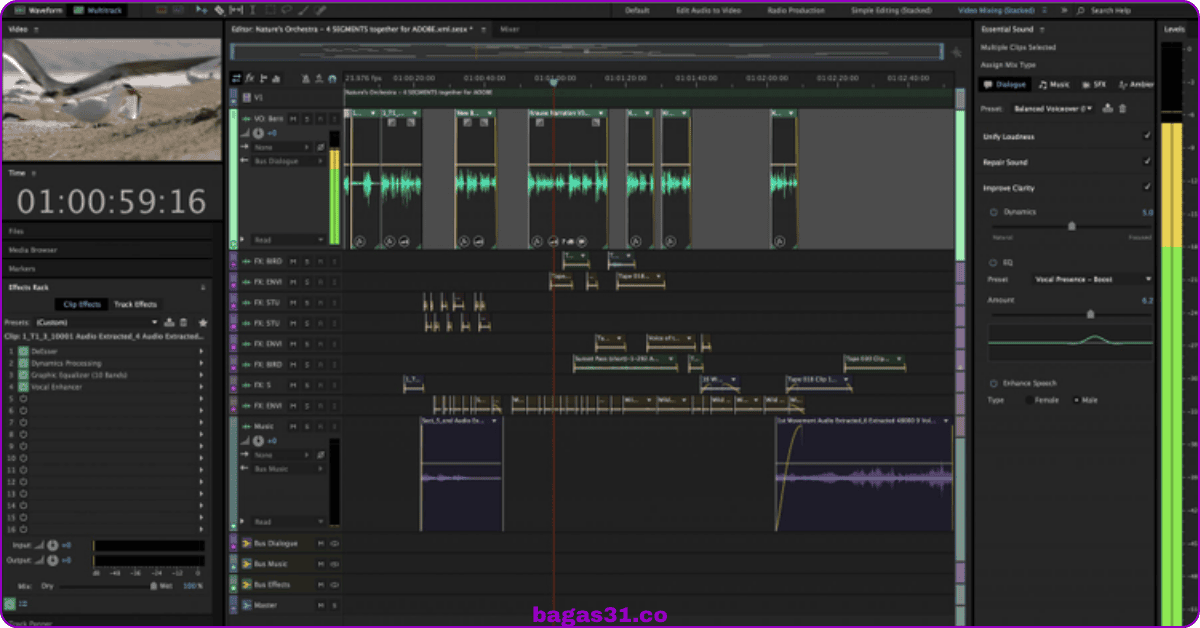Toggle the snapping magnet icon
This screenshot has width=1200, height=628.
pyautogui.click(x=332, y=78)
